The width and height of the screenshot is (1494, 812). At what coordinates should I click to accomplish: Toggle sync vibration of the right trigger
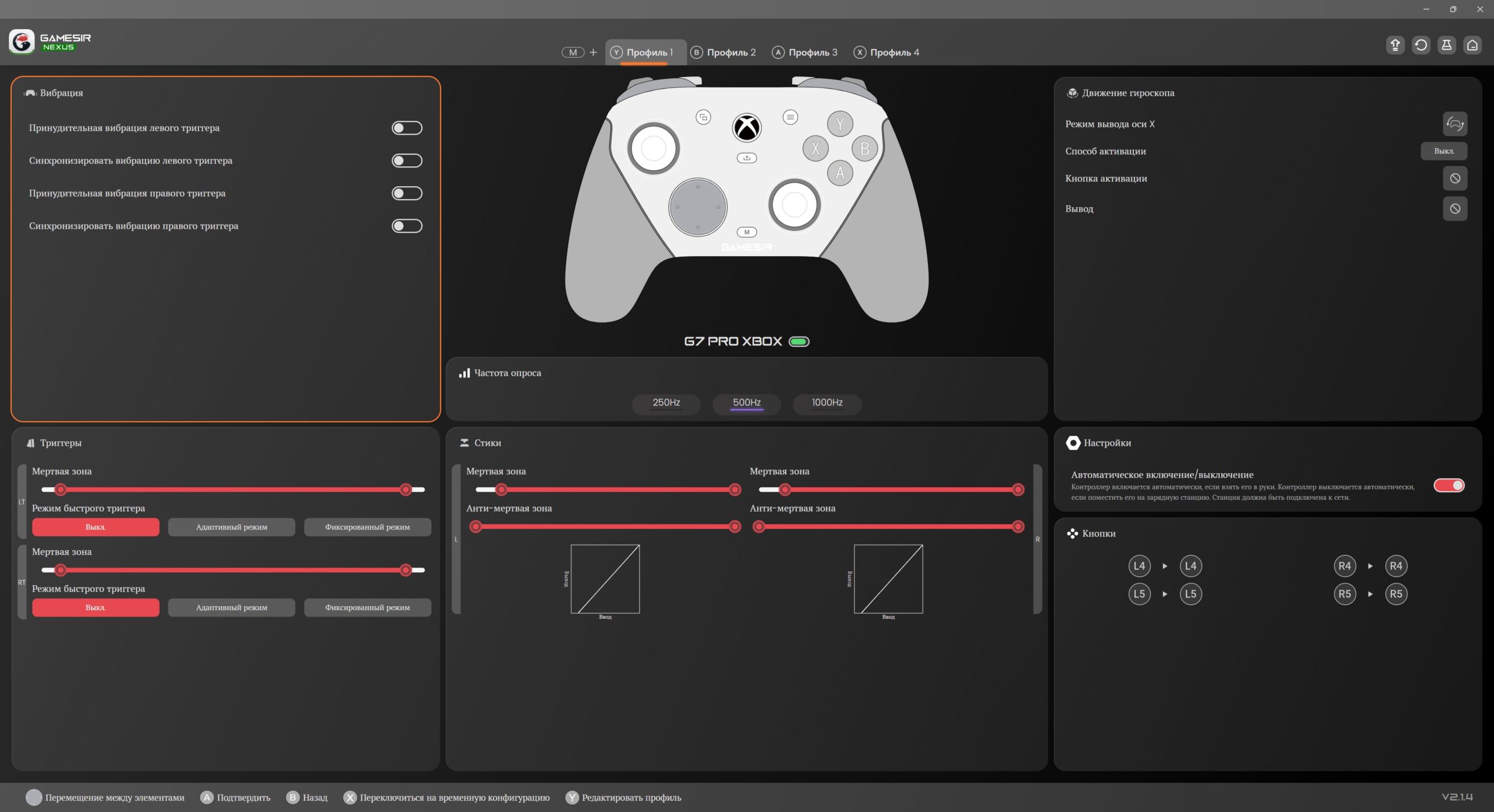click(x=407, y=226)
